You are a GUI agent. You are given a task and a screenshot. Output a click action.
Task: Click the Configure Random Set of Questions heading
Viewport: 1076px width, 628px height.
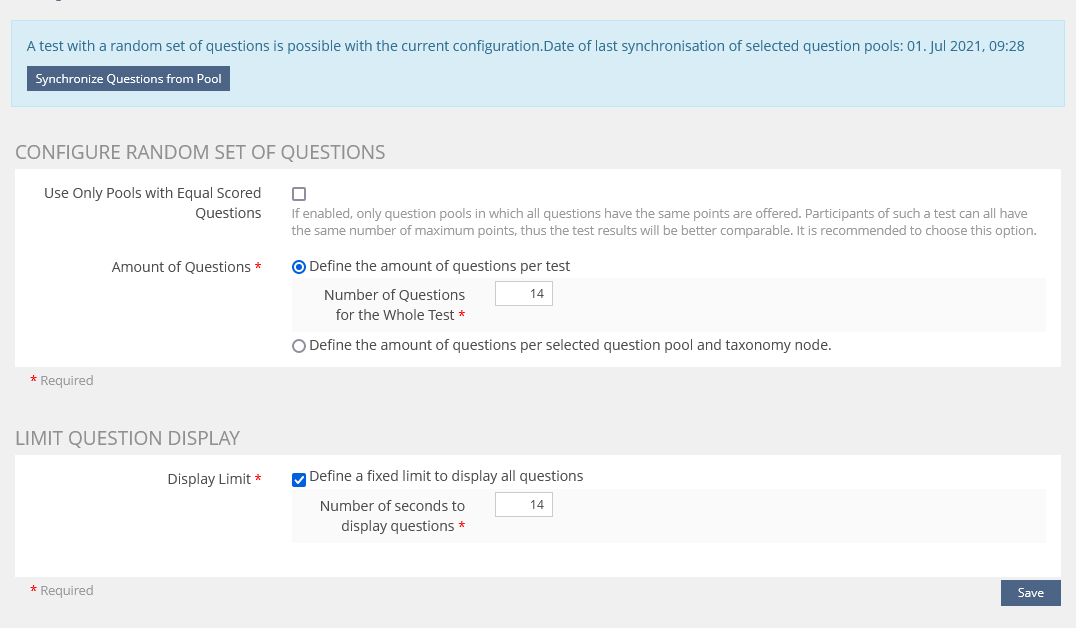coord(200,152)
